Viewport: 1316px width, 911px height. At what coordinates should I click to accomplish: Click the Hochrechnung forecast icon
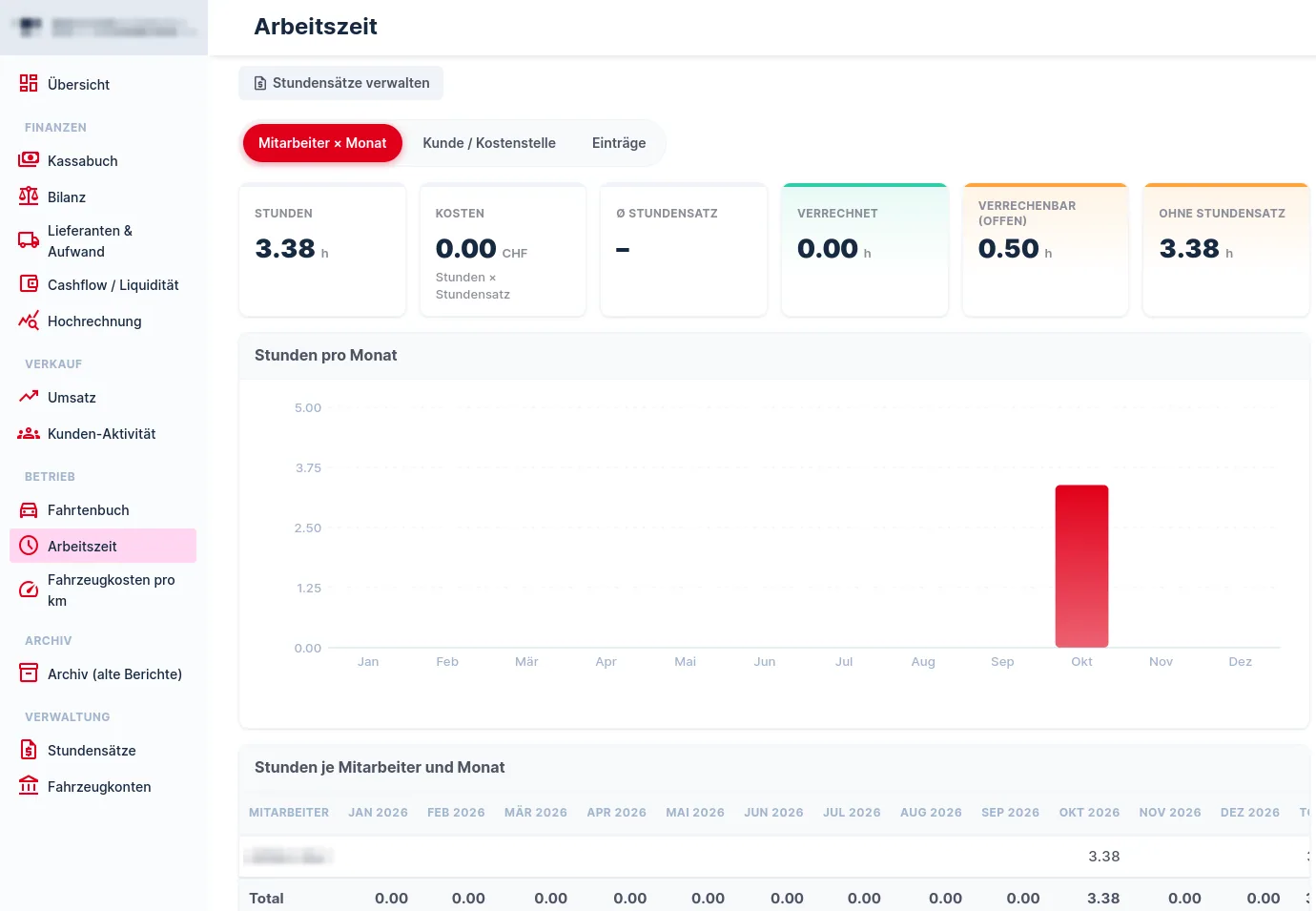(x=29, y=321)
